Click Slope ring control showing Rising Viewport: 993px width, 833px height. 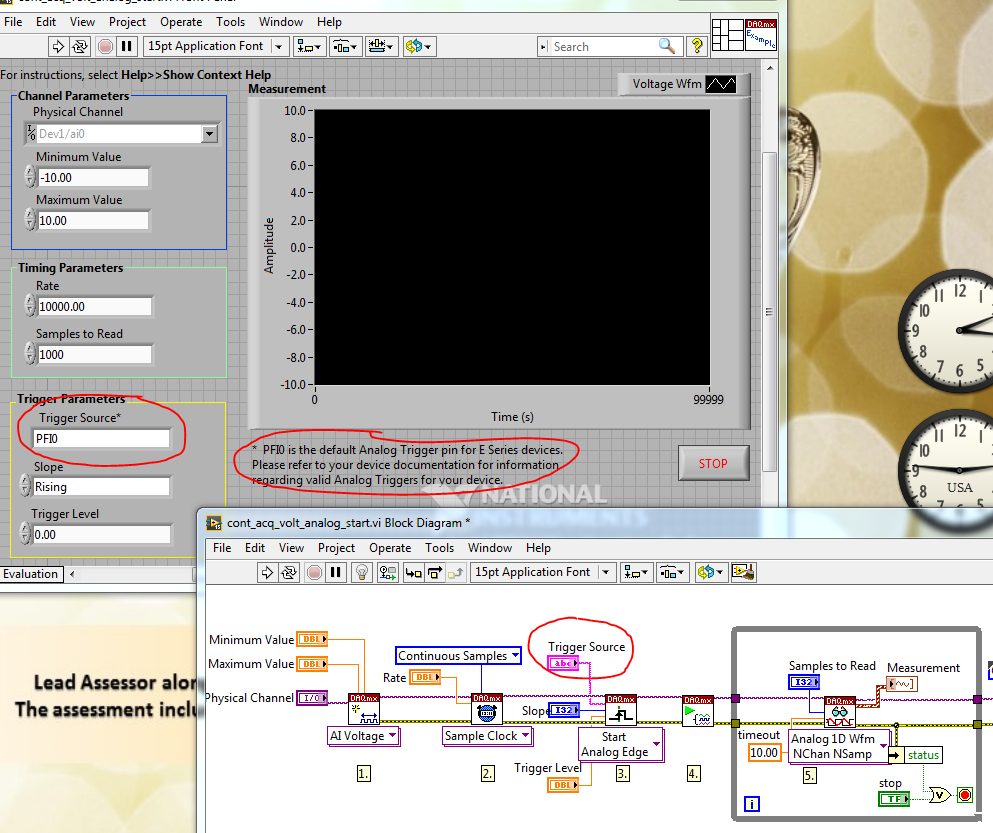pyautogui.click(x=101, y=487)
